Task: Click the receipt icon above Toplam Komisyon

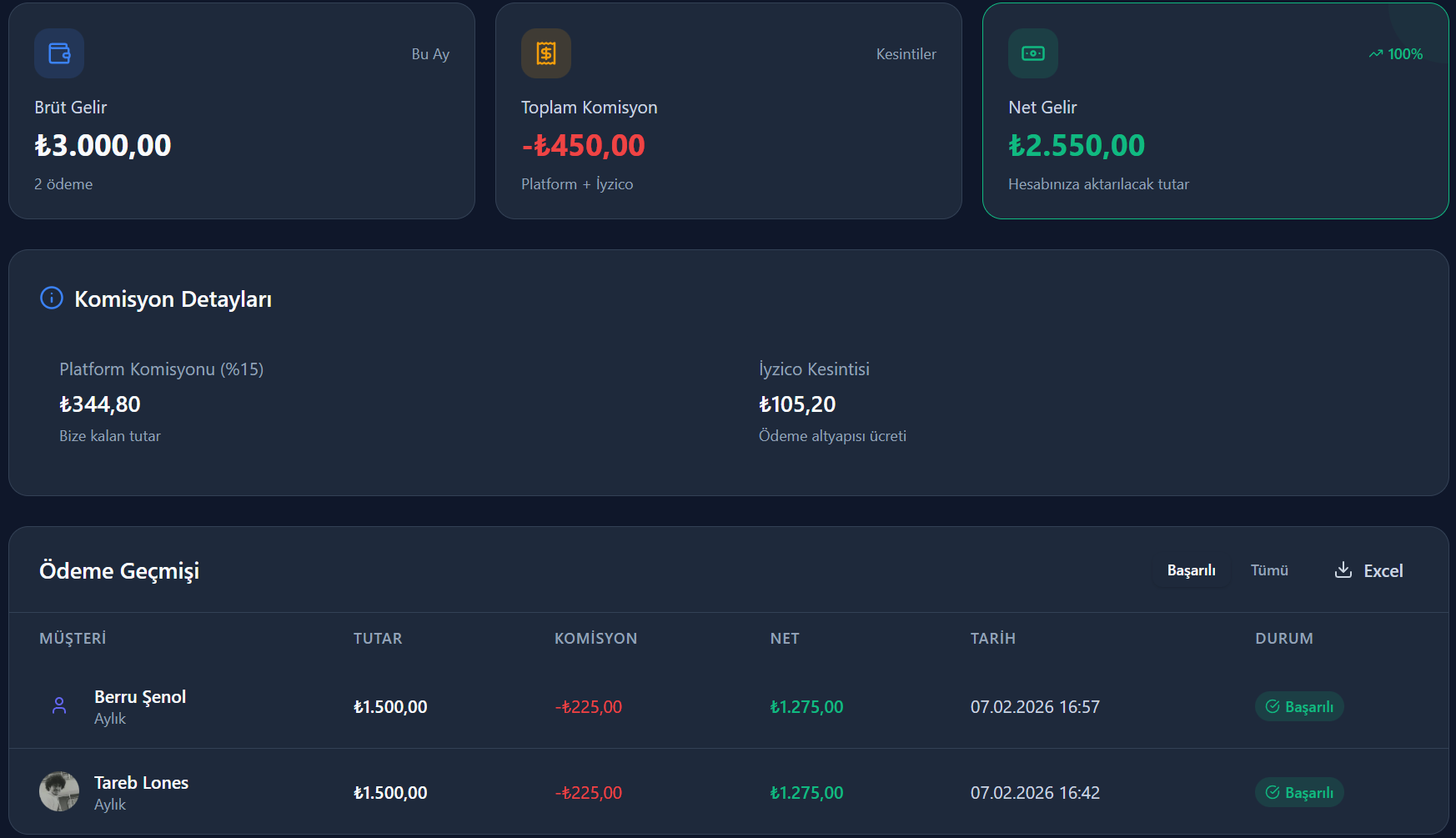Action: pos(546,53)
